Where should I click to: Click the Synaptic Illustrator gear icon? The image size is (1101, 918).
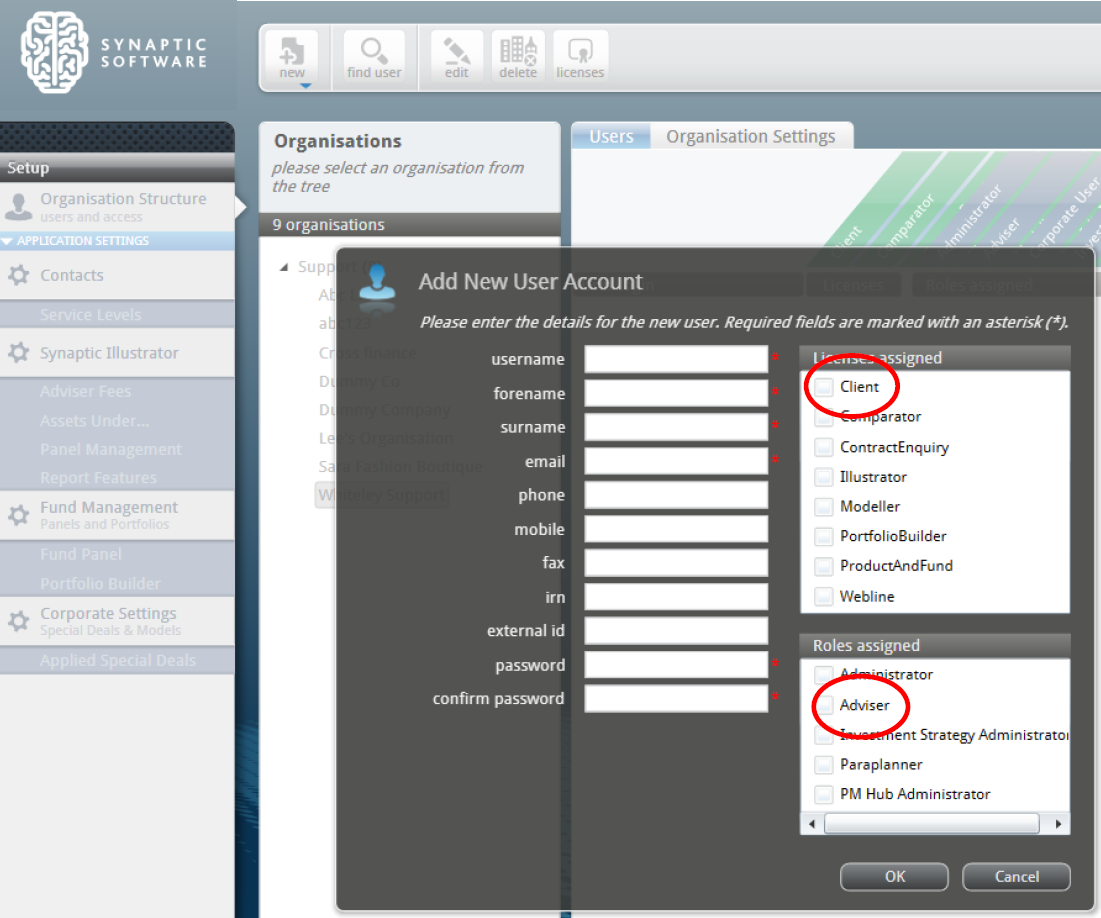pyautogui.click(x=18, y=352)
